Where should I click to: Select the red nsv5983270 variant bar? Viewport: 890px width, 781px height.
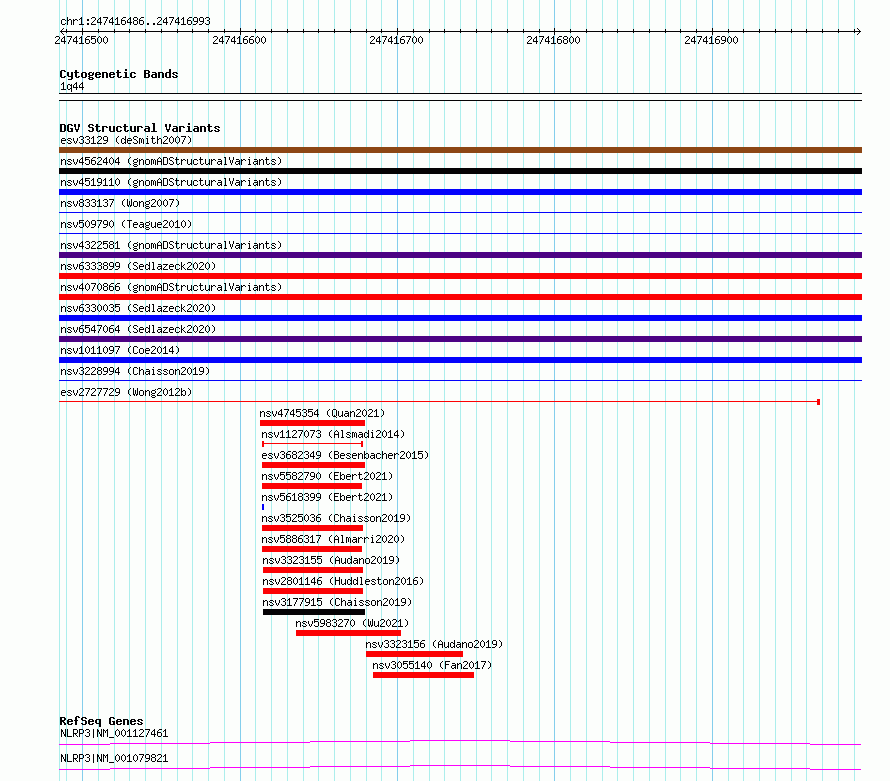click(349, 633)
